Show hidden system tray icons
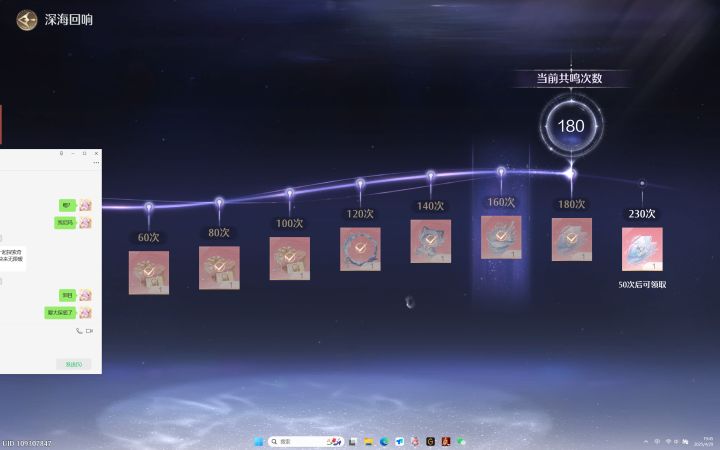 coord(646,442)
